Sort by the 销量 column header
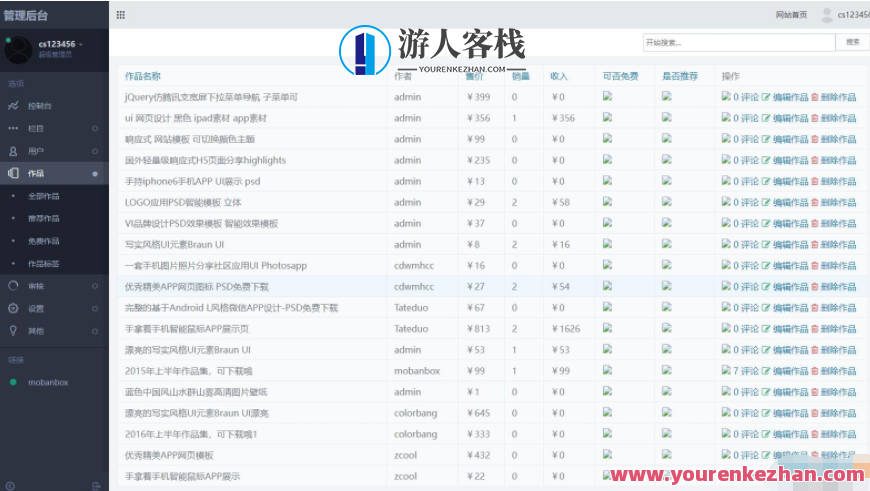 click(x=520, y=76)
